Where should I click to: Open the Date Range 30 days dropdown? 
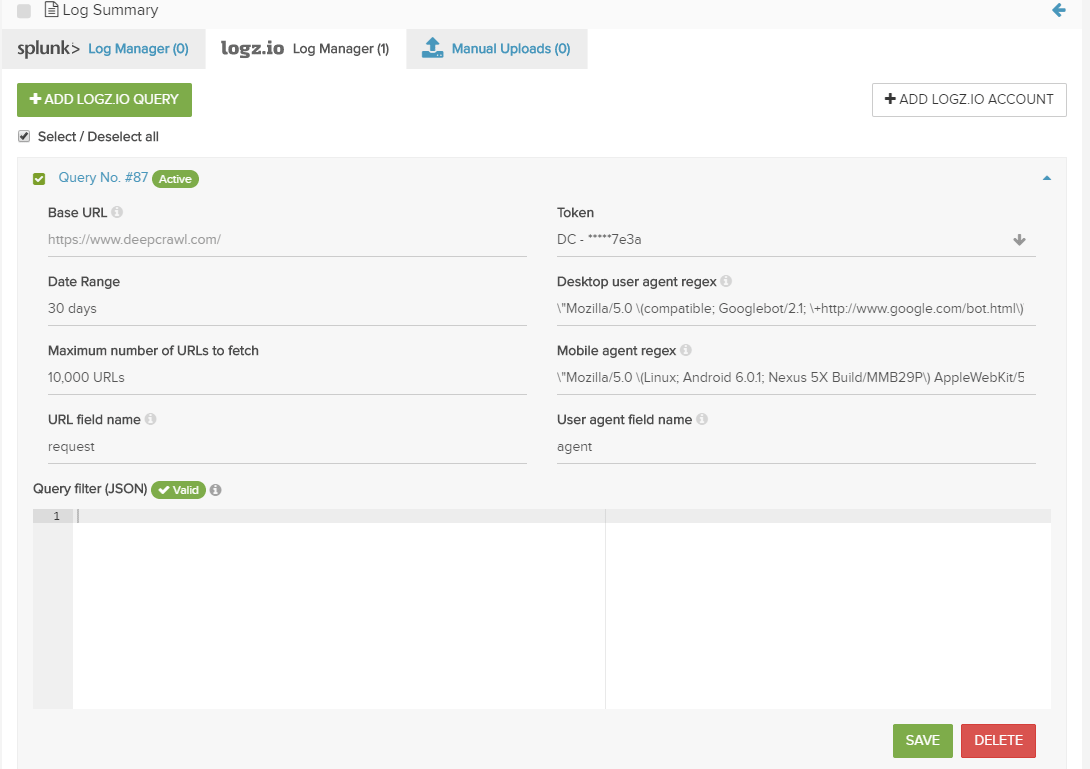tap(287, 309)
